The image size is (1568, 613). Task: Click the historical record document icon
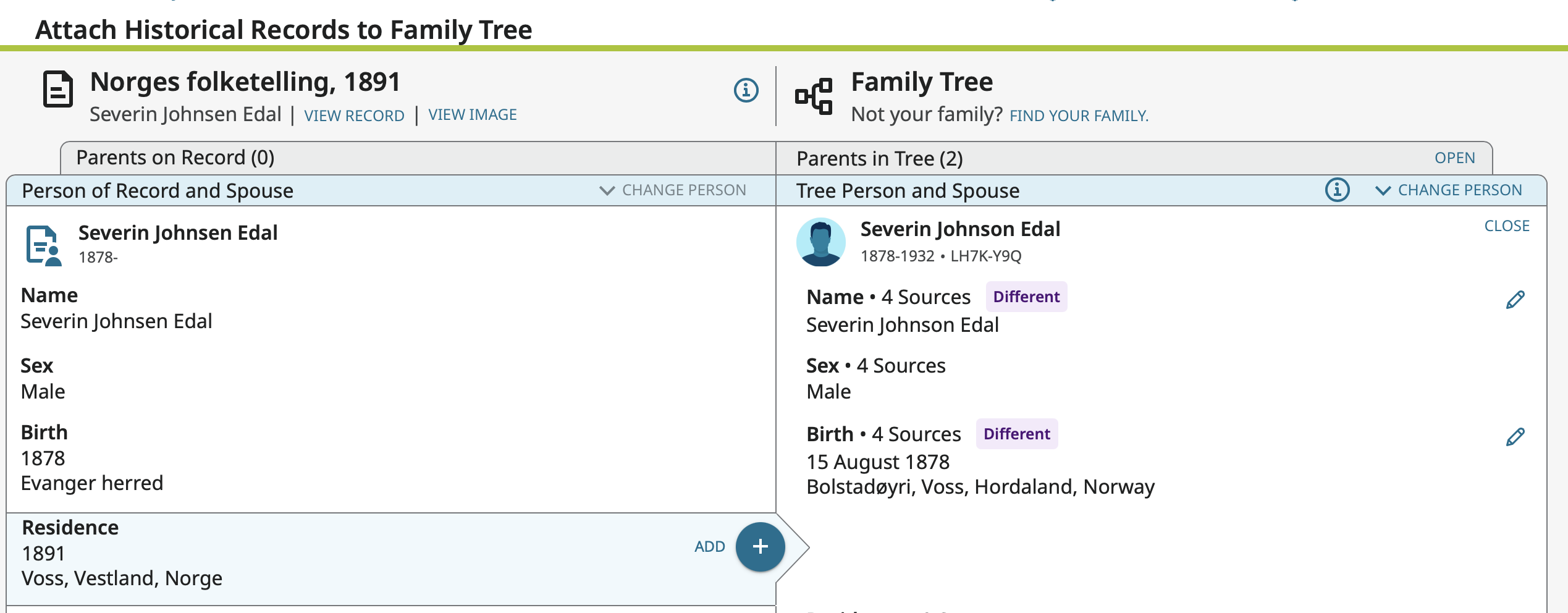click(x=58, y=90)
